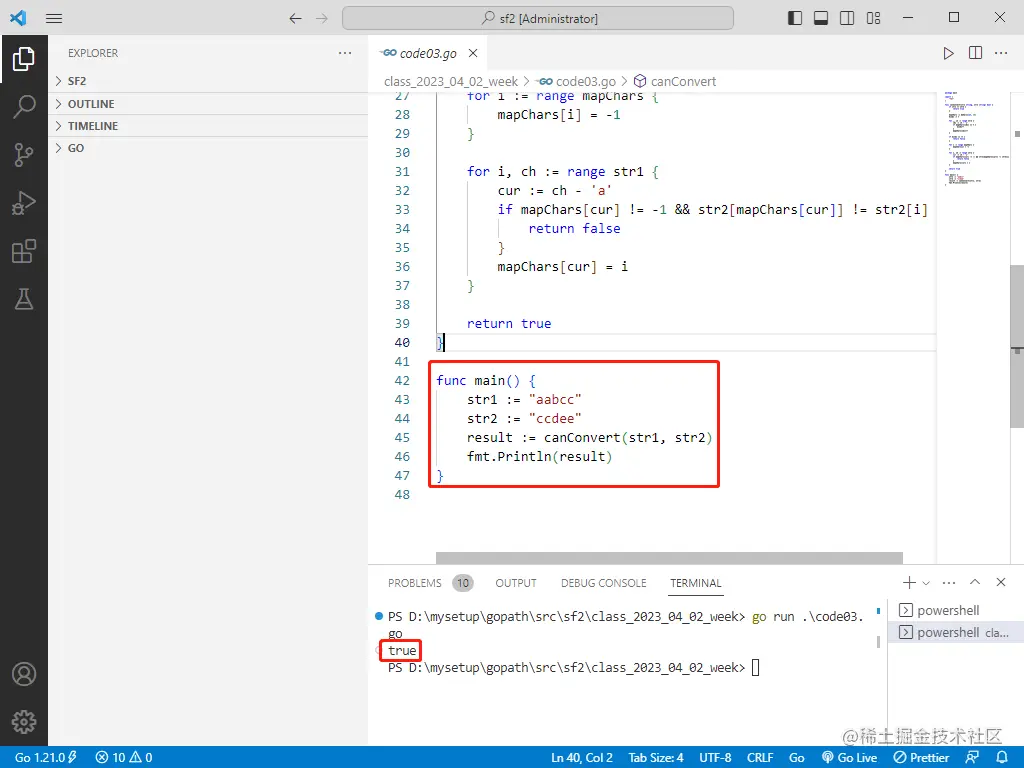This screenshot has height=768, width=1024.
Task: Open the Accounts menu
Action: coord(24,674)
